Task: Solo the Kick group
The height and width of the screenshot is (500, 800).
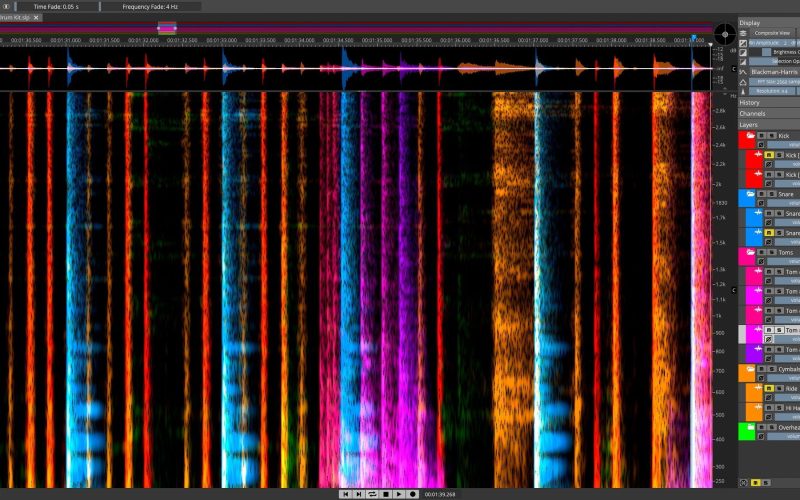Action: tap(772, 136)
